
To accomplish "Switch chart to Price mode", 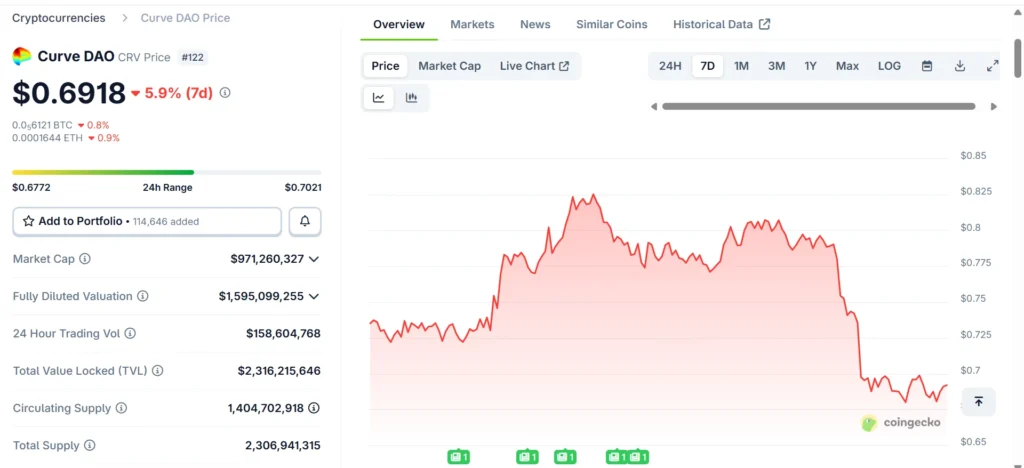I will pos(385,66).
